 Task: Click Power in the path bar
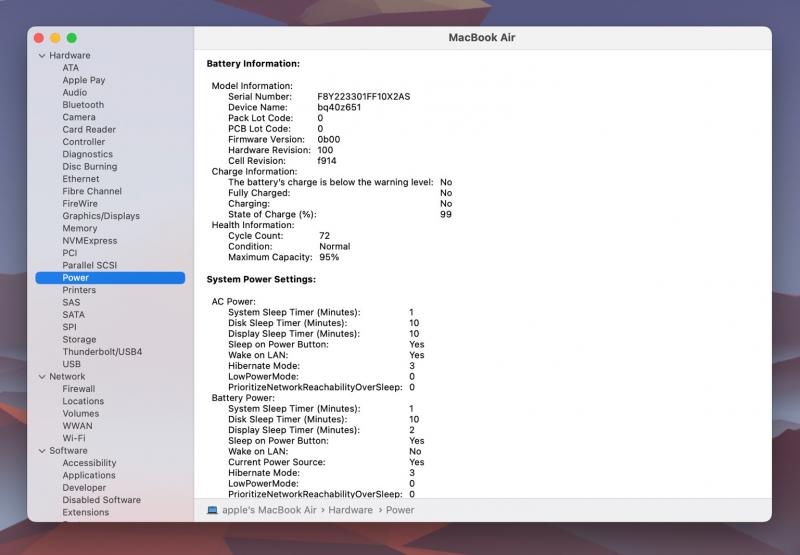pos(400,510)
